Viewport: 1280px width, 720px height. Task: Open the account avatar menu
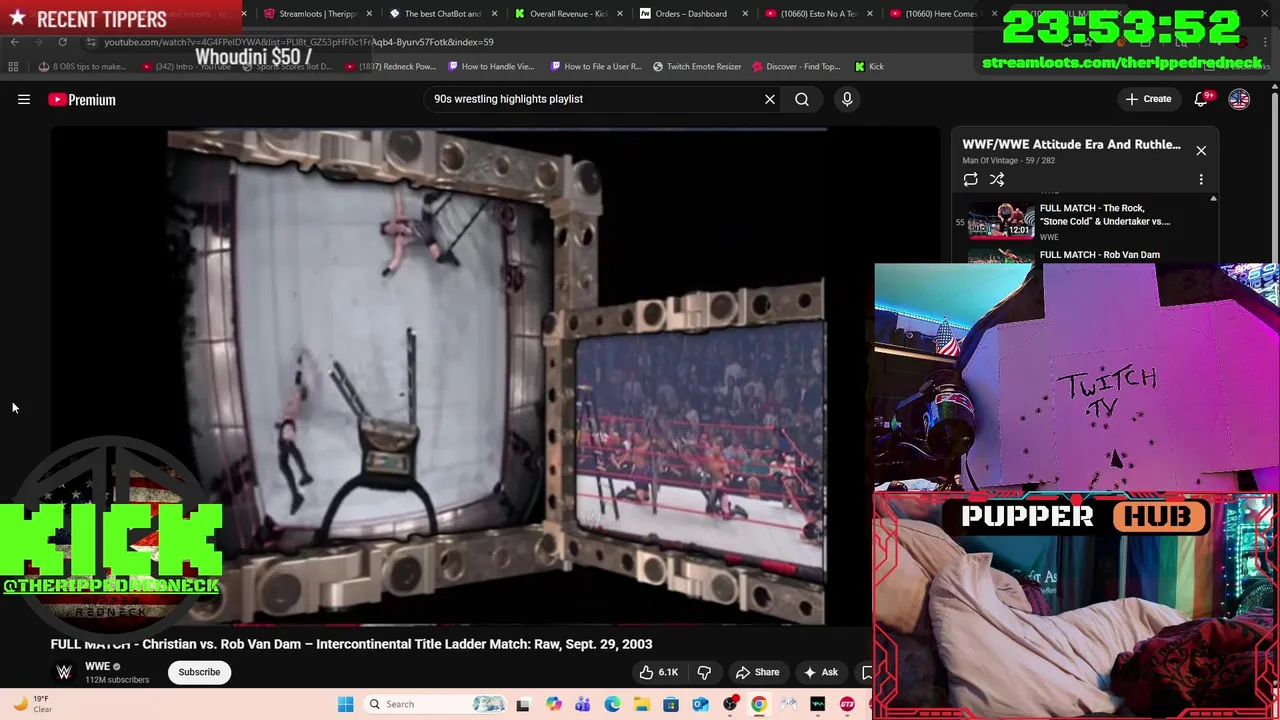[x=1239, y=99]
